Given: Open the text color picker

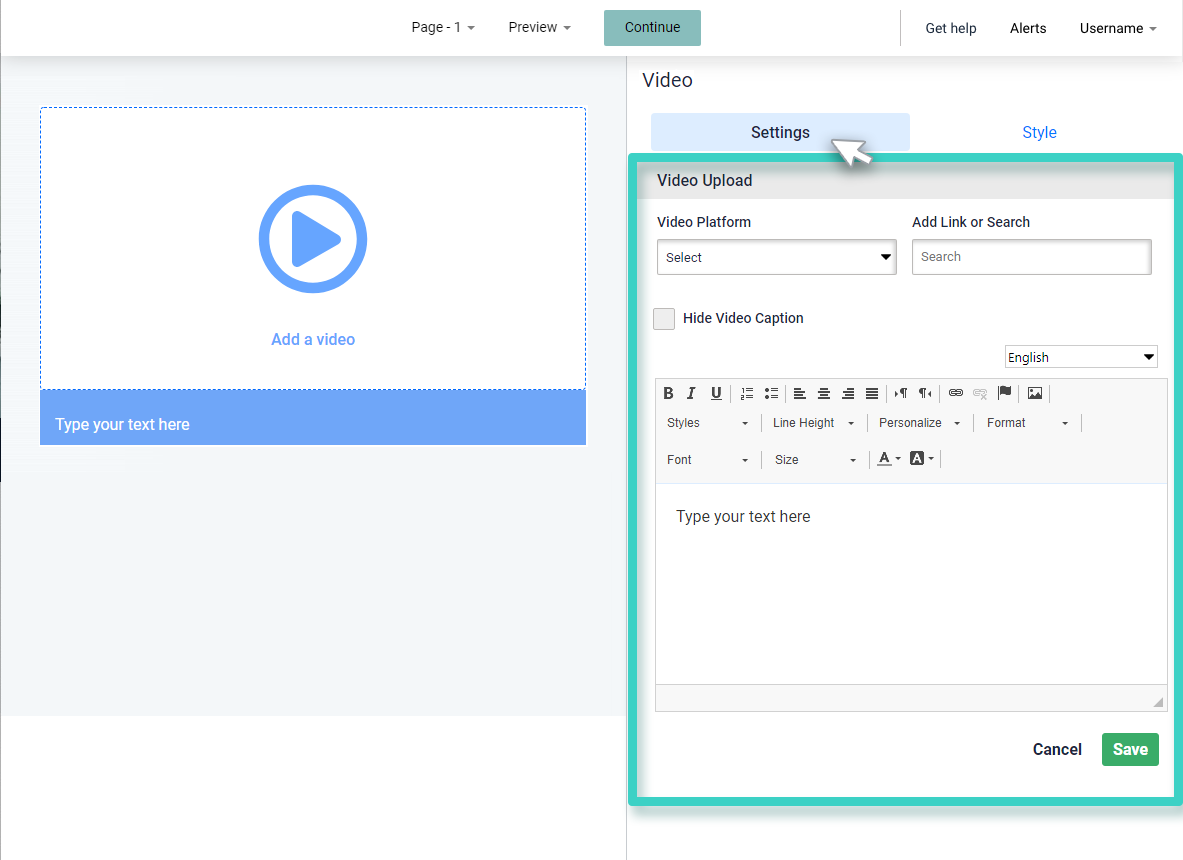Looking at the screenshot, I should pos(889,459).
